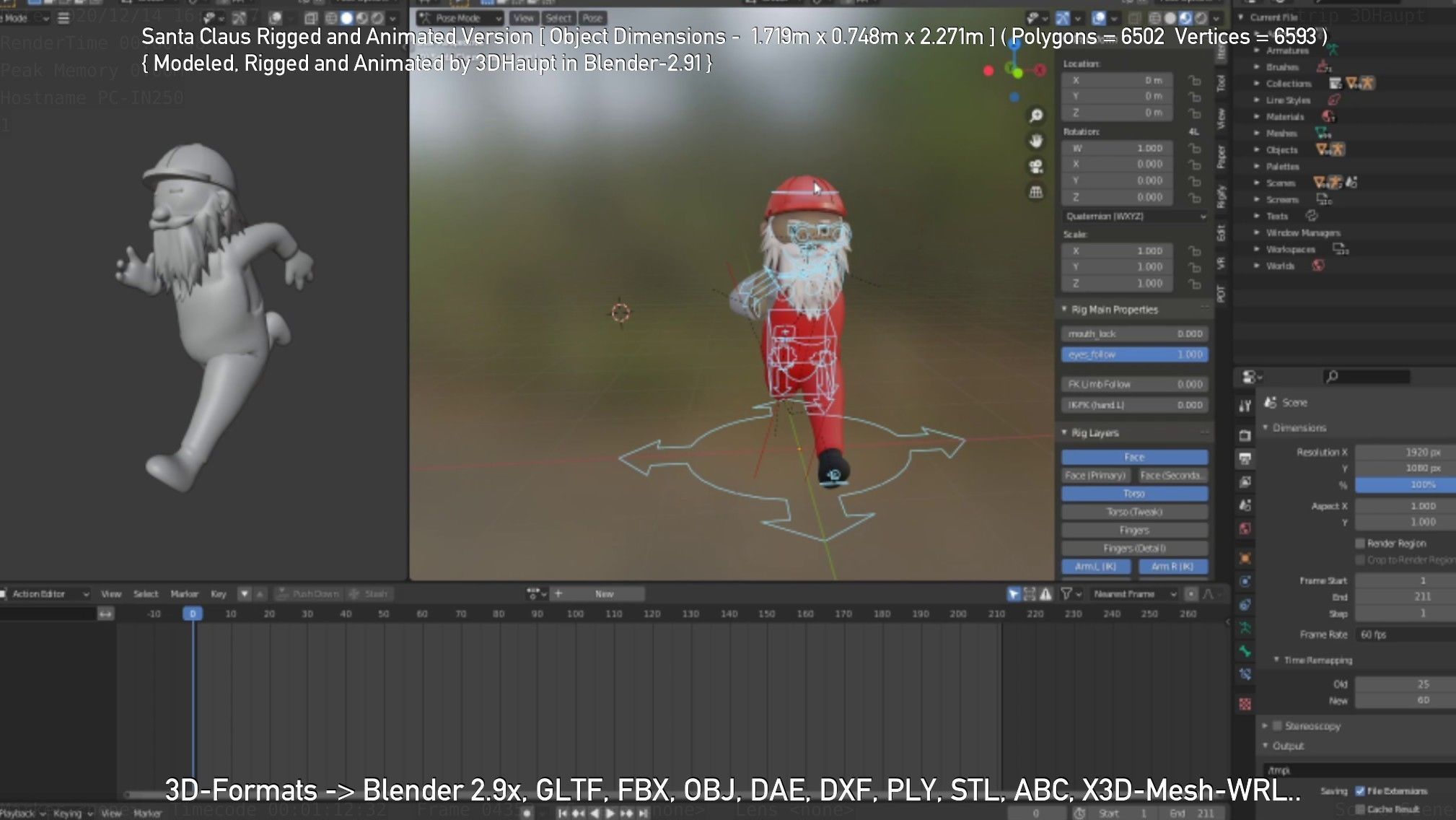Toggle the Torso (Tweak) rig layer
The image size is (1456, 820).
pyautogui.click(x=1134, y=512)
